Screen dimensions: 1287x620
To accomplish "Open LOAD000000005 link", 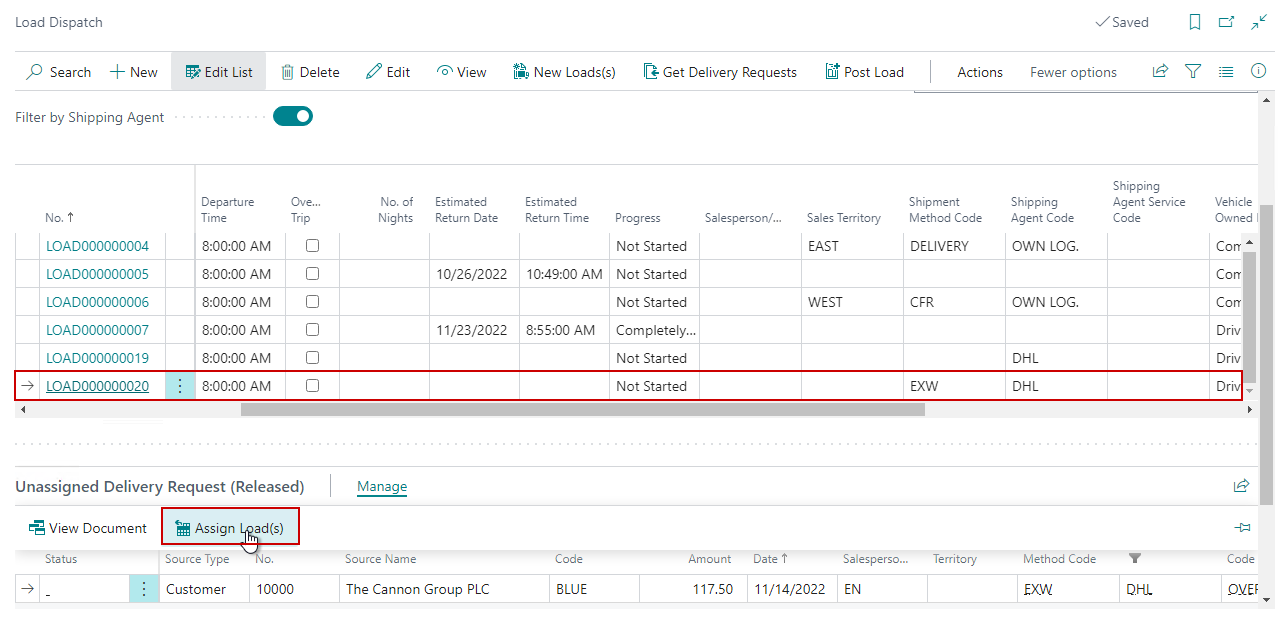I will coord(97,274).
